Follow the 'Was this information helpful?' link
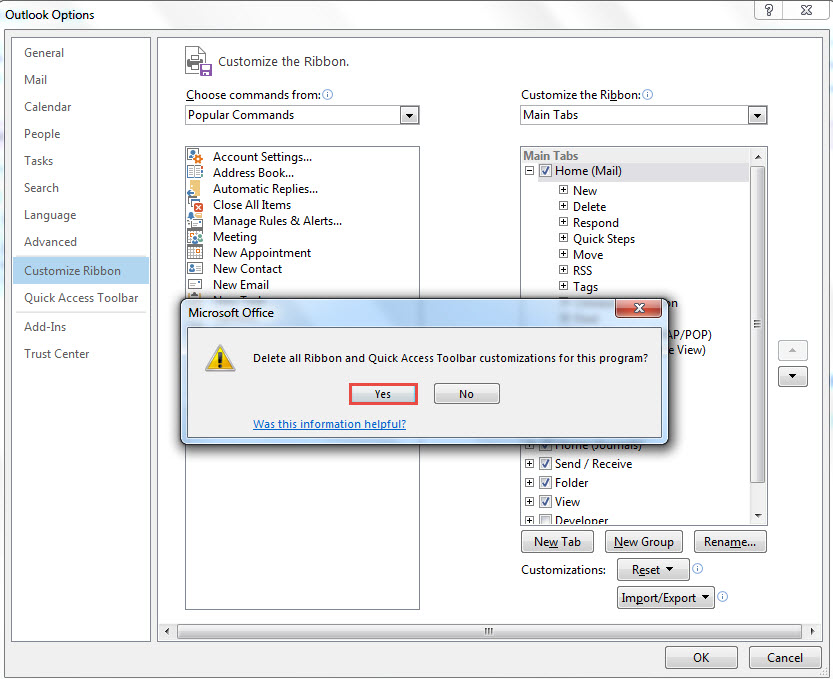The image size is (833, 679). 329,424
